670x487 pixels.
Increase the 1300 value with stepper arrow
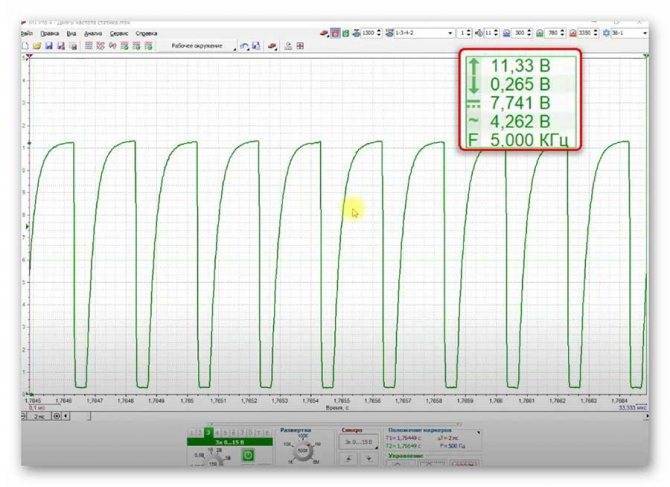click(379, 31)
